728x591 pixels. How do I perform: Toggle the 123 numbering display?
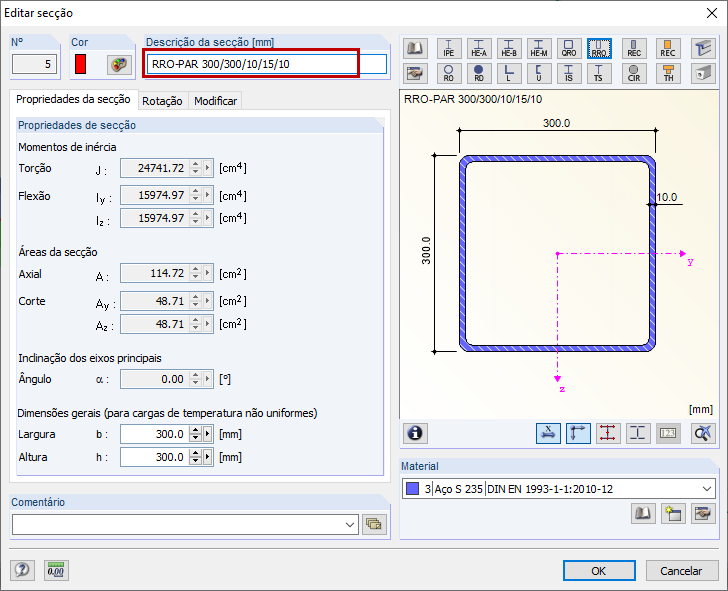point(668,433)
